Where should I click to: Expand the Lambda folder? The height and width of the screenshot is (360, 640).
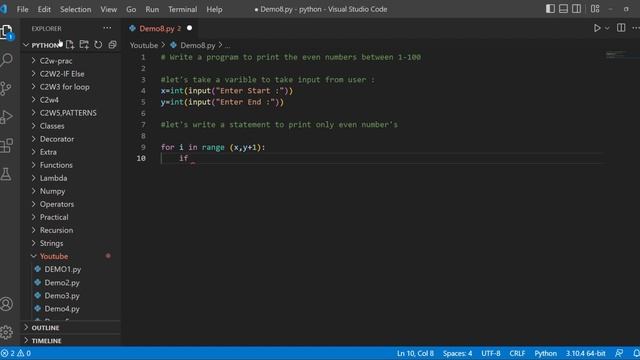coord(53,178)
